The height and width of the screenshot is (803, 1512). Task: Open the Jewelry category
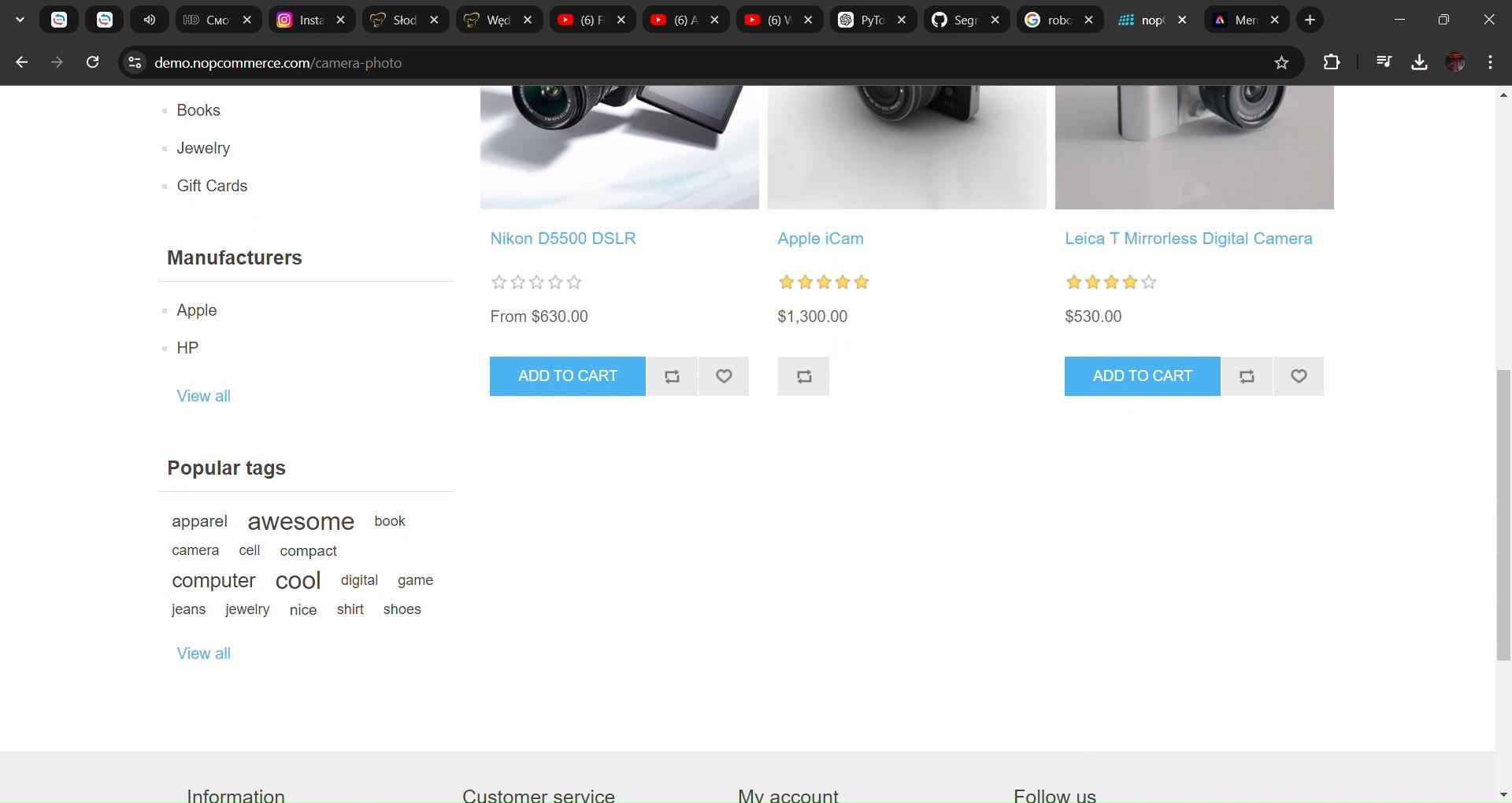click(203, 148)
